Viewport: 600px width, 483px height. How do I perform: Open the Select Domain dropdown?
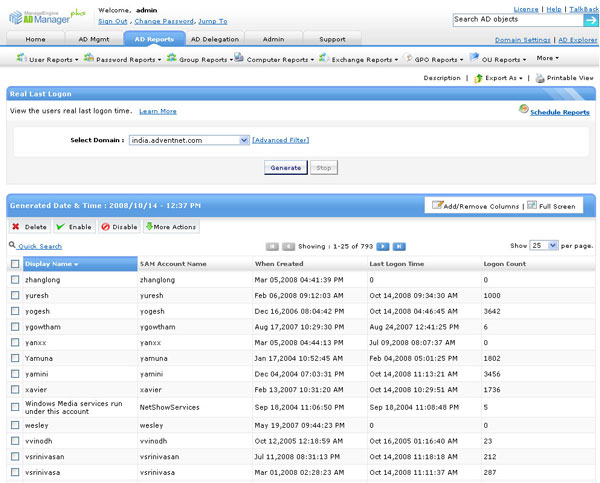pyautogui.click(x=189, y=141)
